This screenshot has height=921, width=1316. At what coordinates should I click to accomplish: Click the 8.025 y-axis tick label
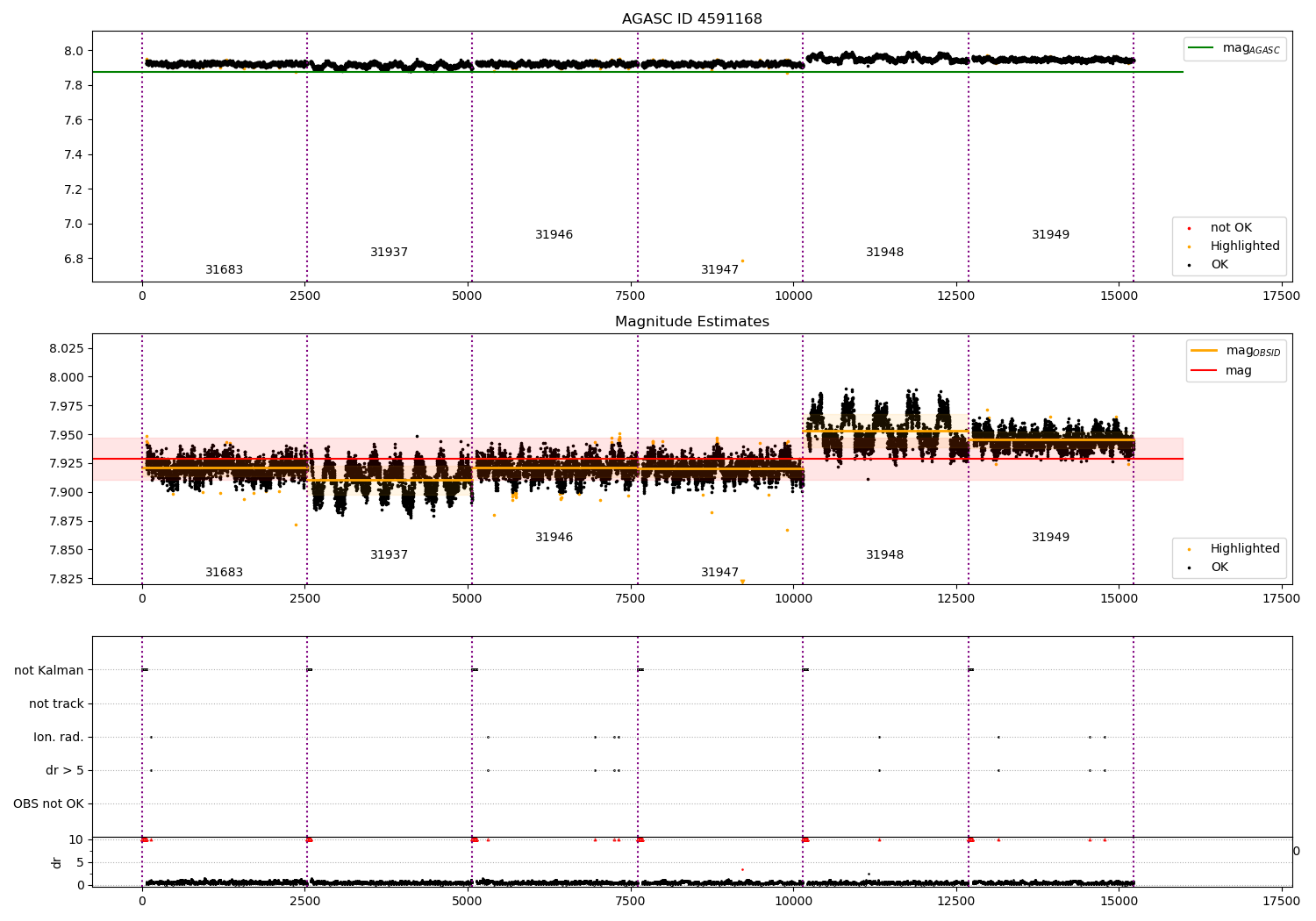(x=67, y=349)
